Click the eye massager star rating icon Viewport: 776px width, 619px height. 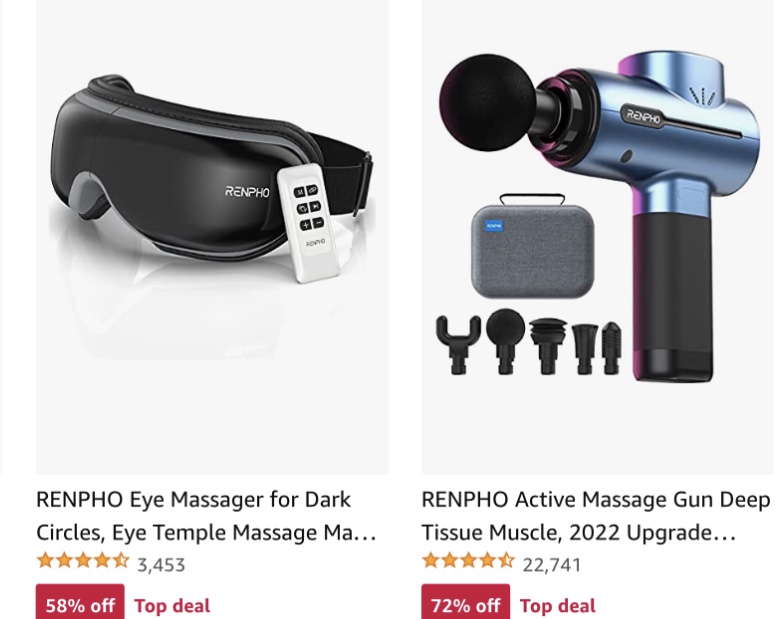pos(83,561)
